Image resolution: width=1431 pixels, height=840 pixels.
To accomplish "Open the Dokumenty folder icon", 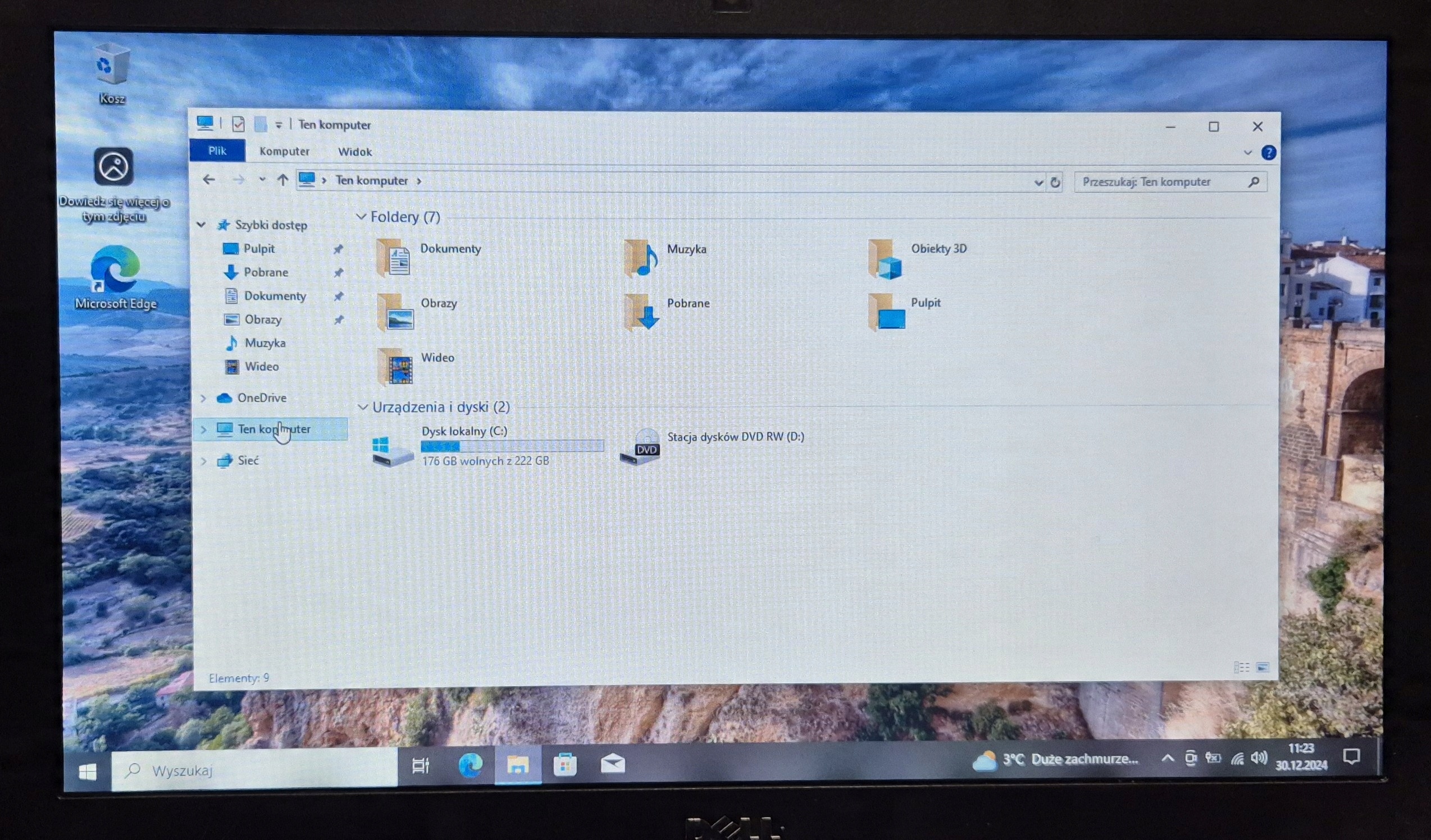I will [x=394, y=258].
